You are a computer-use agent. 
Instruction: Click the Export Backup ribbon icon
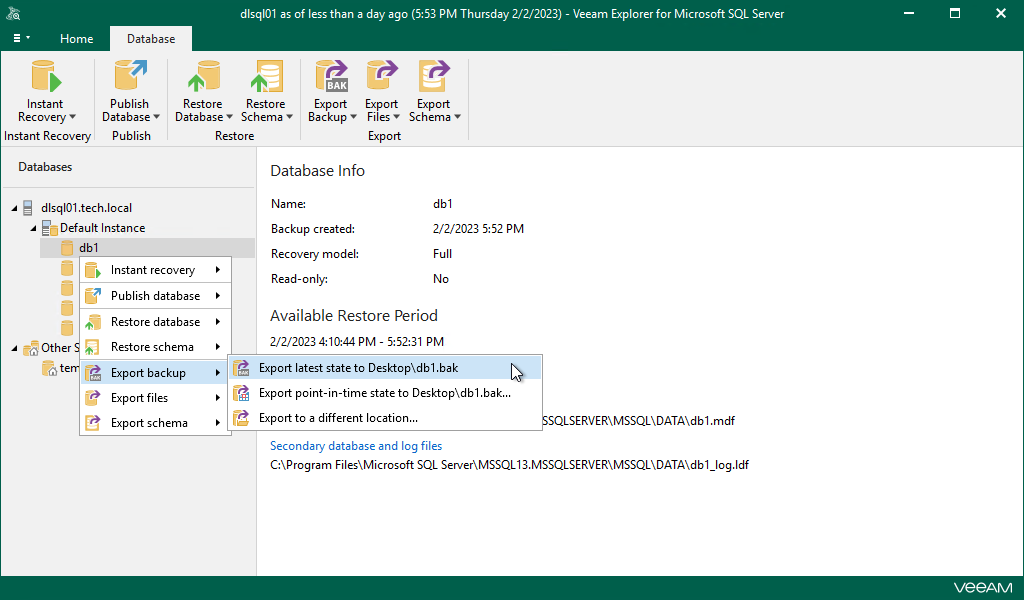(331, 76)
